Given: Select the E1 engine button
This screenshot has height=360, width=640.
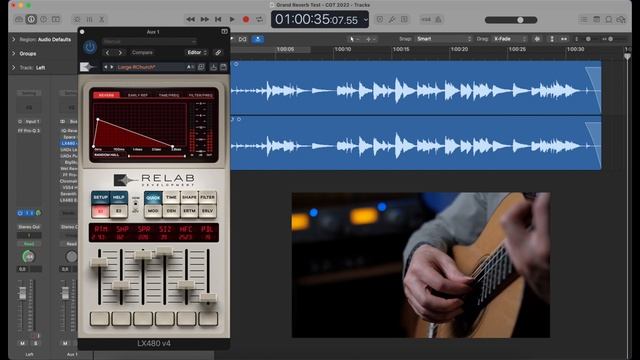Looking at the screenshot, I should click(100, 211).
